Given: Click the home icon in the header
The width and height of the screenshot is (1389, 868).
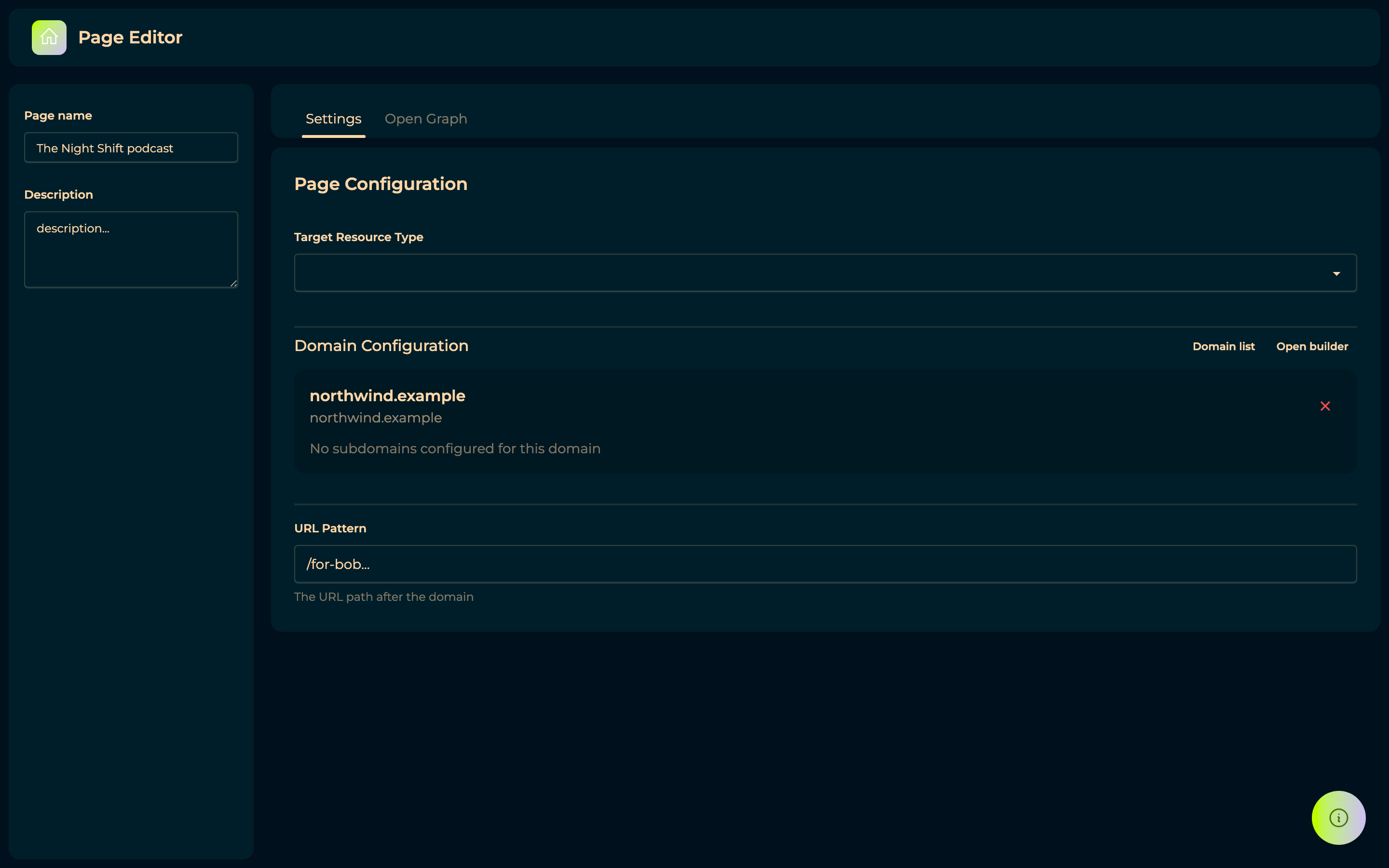Looking at the screenshot, I should tap(49, 37).
